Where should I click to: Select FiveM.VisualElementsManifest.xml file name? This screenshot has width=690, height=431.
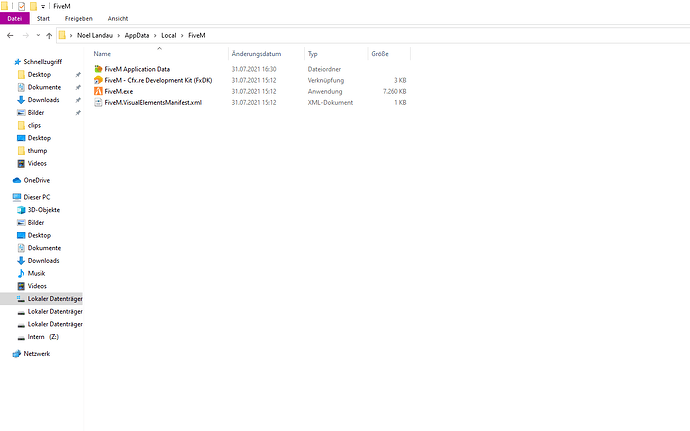click(x=153, y=102)
